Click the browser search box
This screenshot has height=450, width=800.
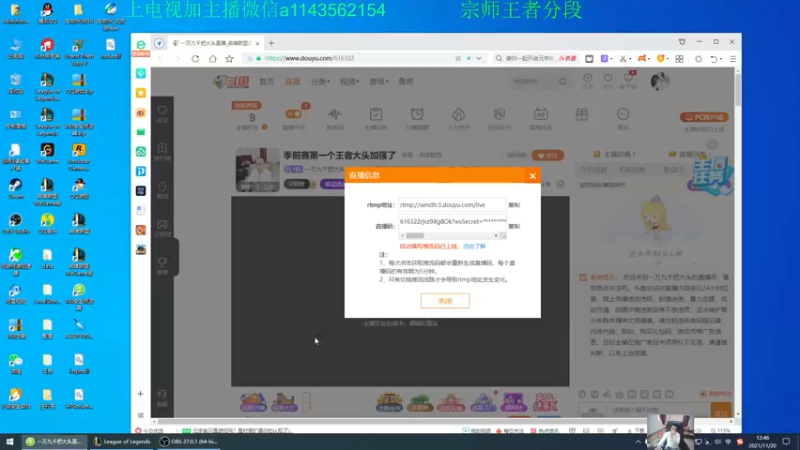click(531, 59)
